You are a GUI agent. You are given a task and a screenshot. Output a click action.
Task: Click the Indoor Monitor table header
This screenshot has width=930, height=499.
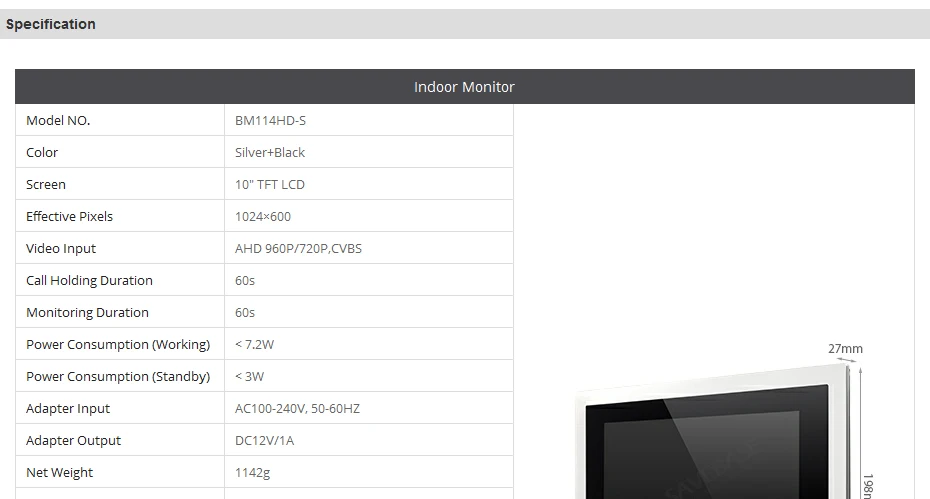click(x=464, y=87)
